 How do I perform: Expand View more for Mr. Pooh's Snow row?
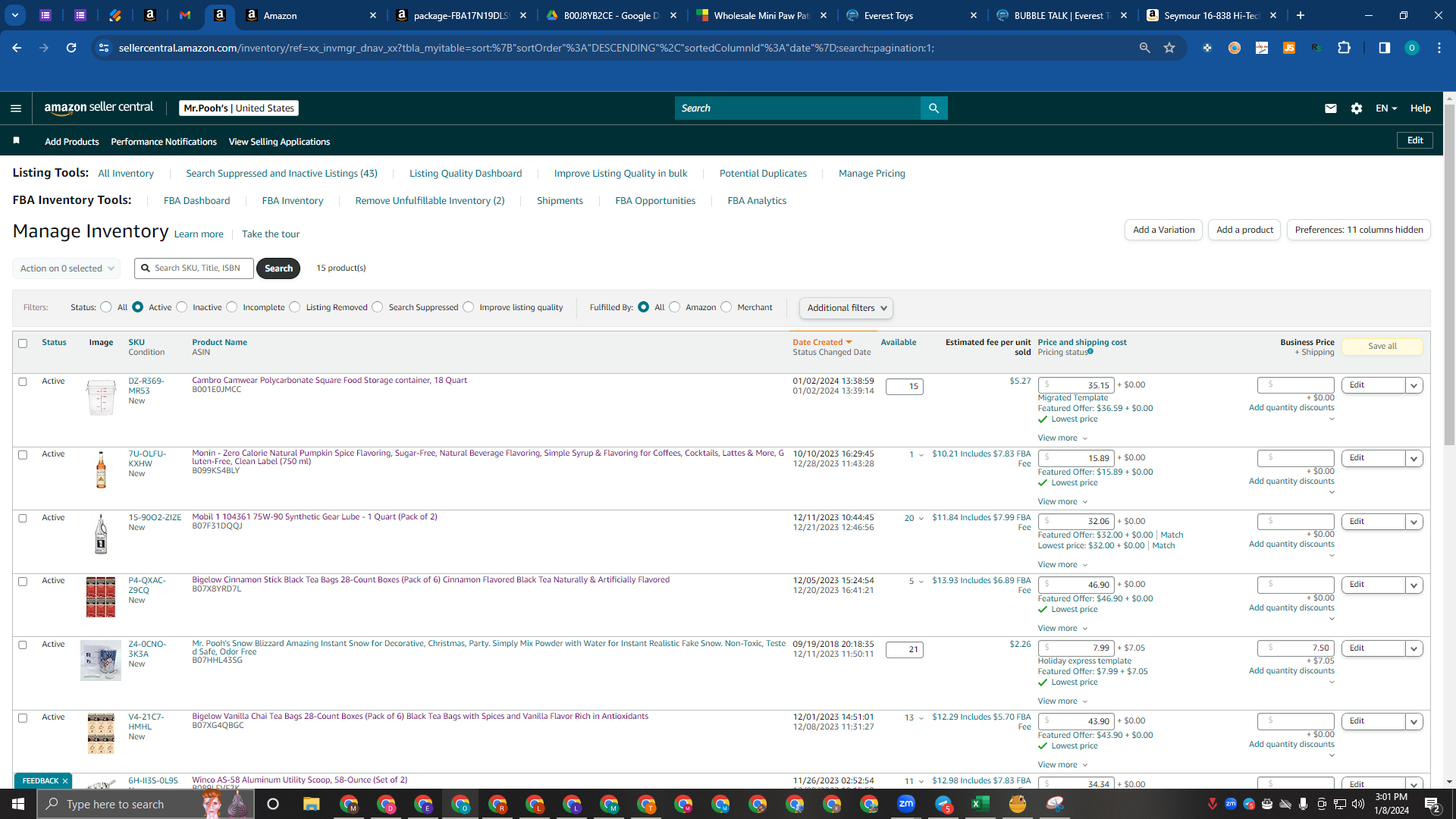1062,701
